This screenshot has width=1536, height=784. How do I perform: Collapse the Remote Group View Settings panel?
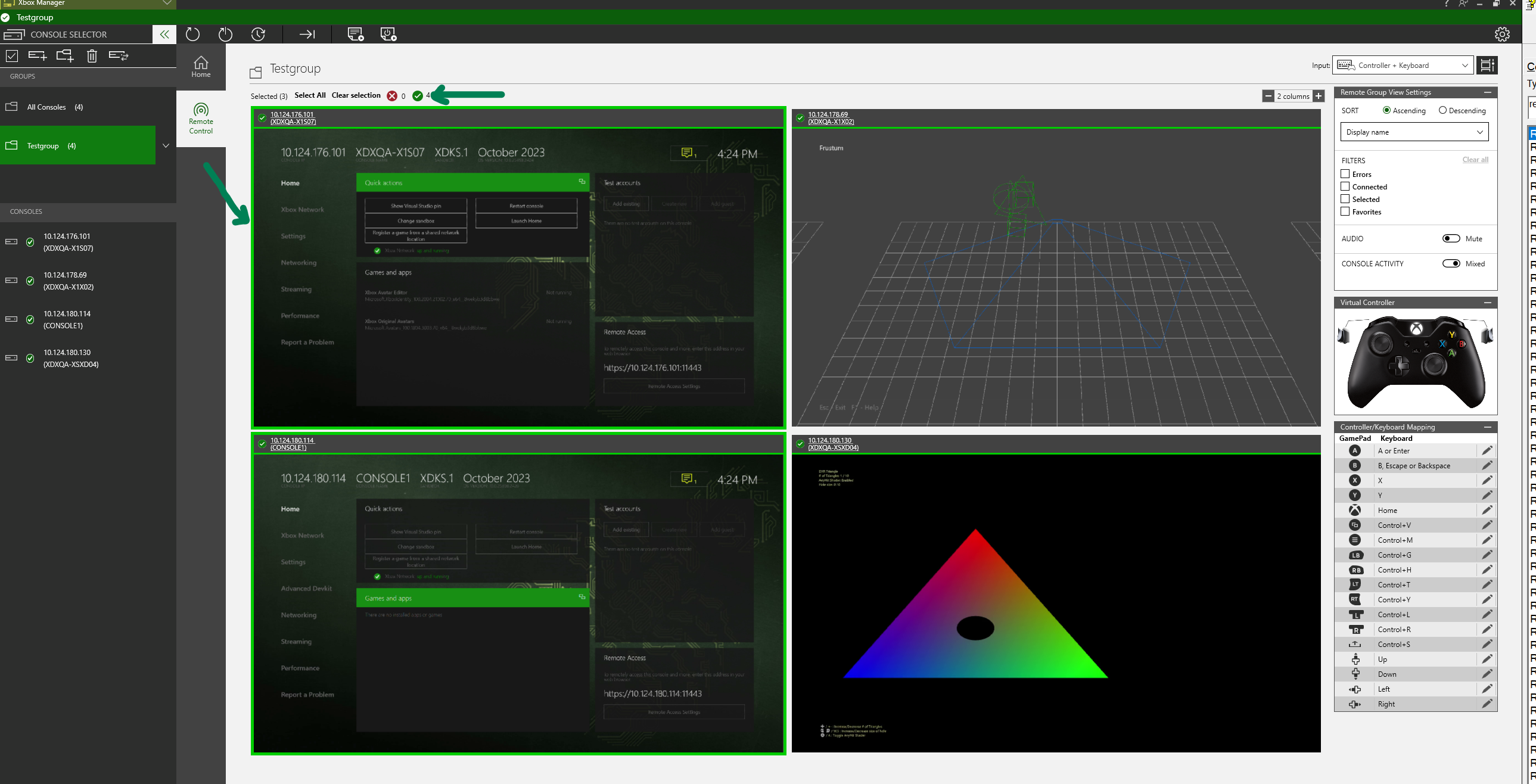[x=1488, y=92]
